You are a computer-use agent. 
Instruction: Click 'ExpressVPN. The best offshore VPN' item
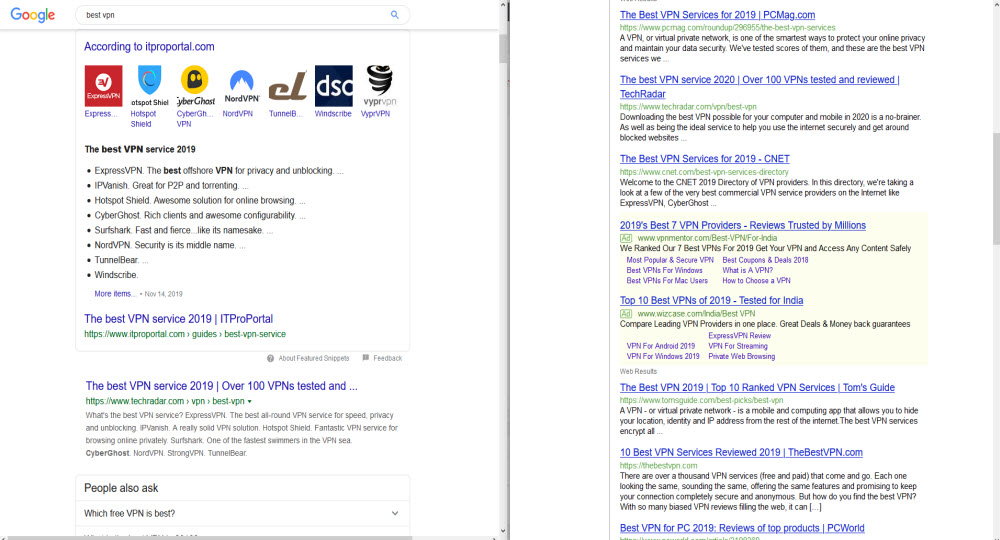pos(219,171)
